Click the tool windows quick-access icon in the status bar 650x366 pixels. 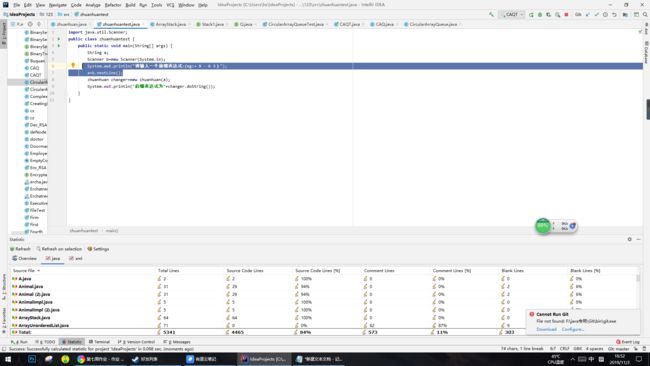(x=4, y=349)
